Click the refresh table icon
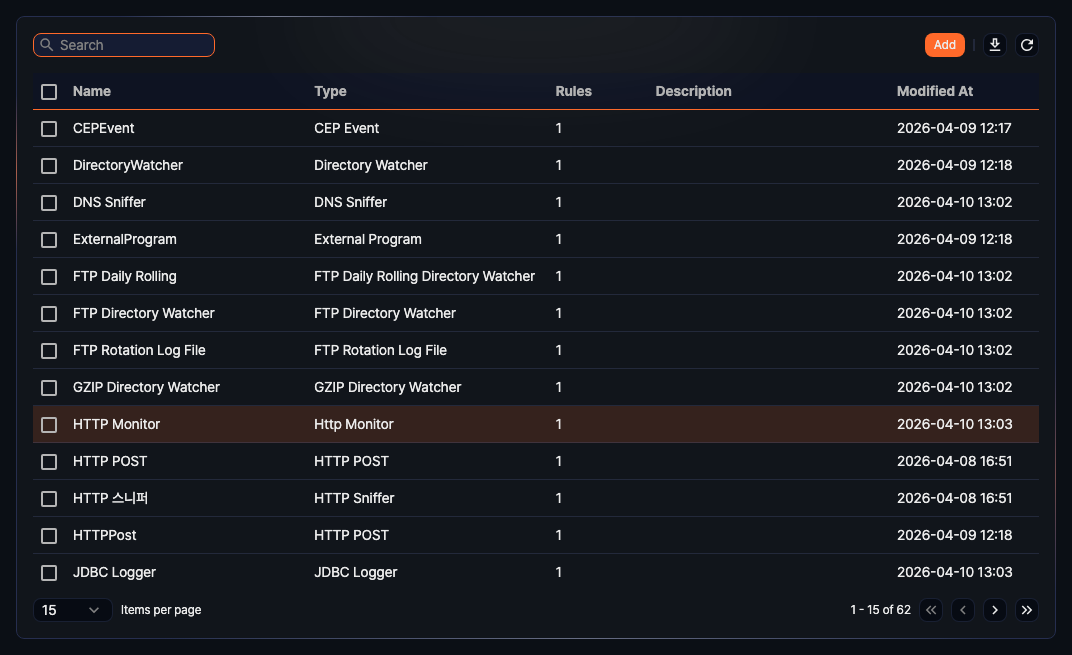The image size is (1072, 655). tap(1026, 45)
